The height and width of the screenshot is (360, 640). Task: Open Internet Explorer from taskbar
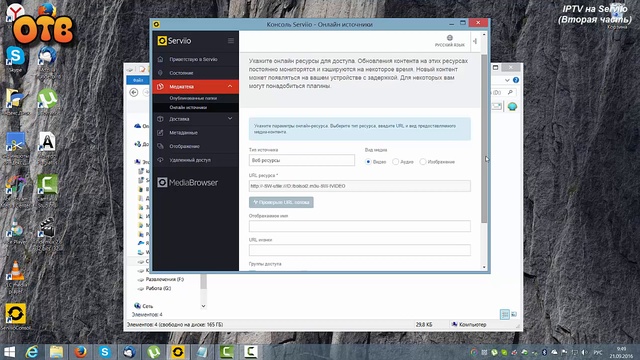pyautogui.click(x=32, y=352)
